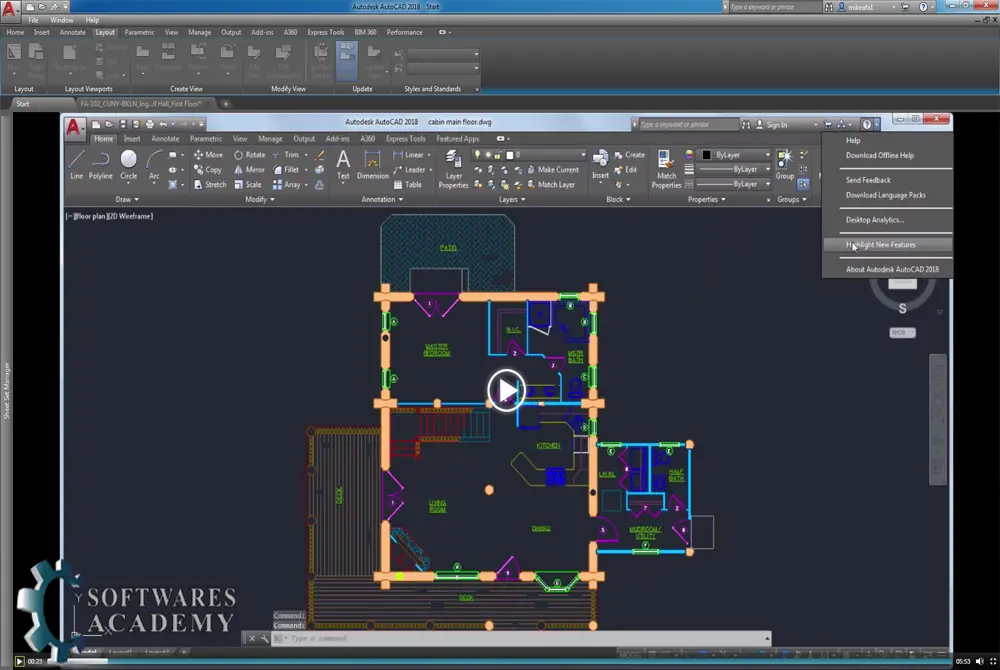Expand the Properties panel
Screen dimensions: 1000x670
coord(707,200)
